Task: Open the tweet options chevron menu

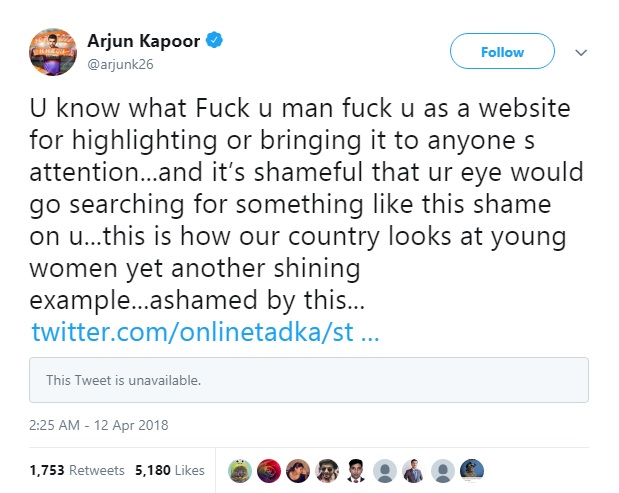Action: point(581,52)
